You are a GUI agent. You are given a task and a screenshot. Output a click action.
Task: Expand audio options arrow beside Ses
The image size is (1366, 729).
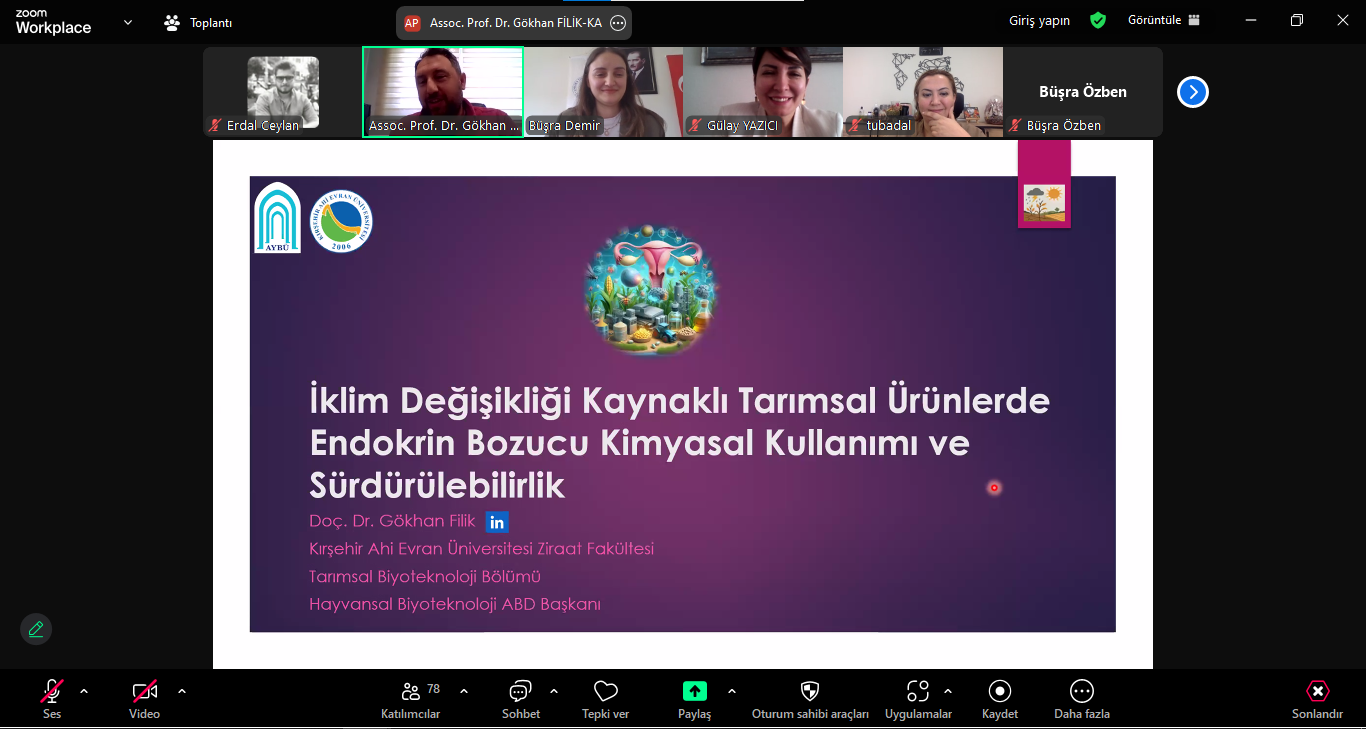(x=84, y=691)
